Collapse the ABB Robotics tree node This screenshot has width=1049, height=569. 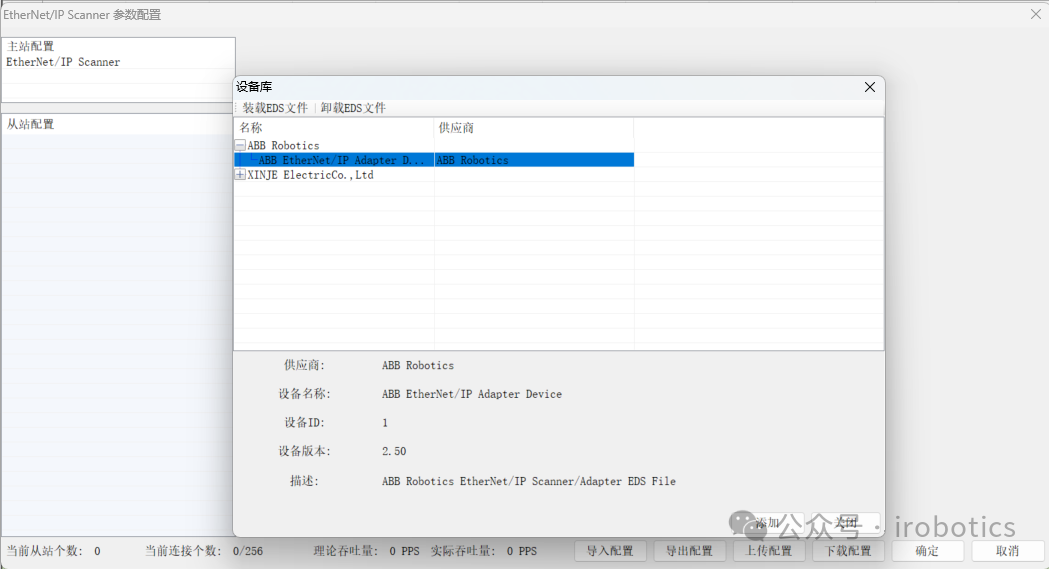(240, 146)
